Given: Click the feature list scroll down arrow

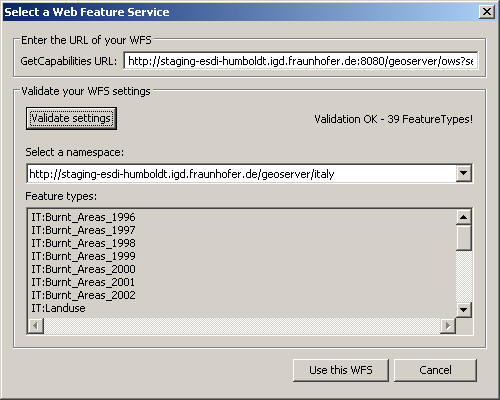Looking at the screenshot, I should click(464, 310).
